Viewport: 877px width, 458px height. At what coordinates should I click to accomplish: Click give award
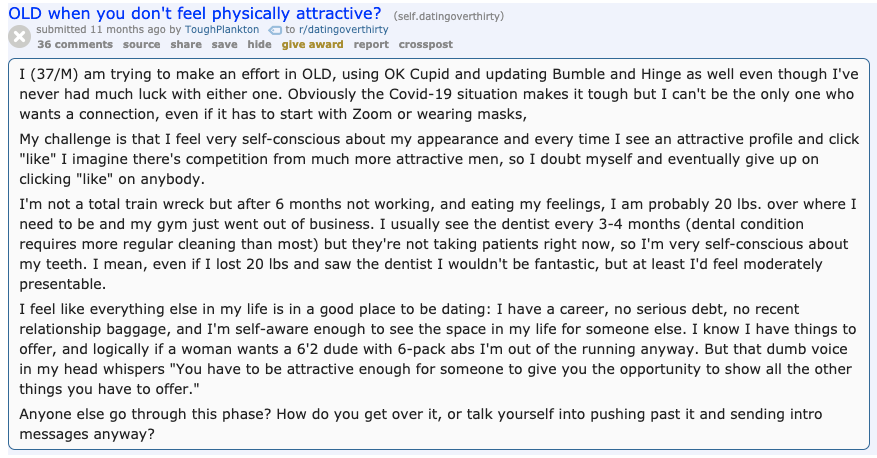tap(312, 45)
